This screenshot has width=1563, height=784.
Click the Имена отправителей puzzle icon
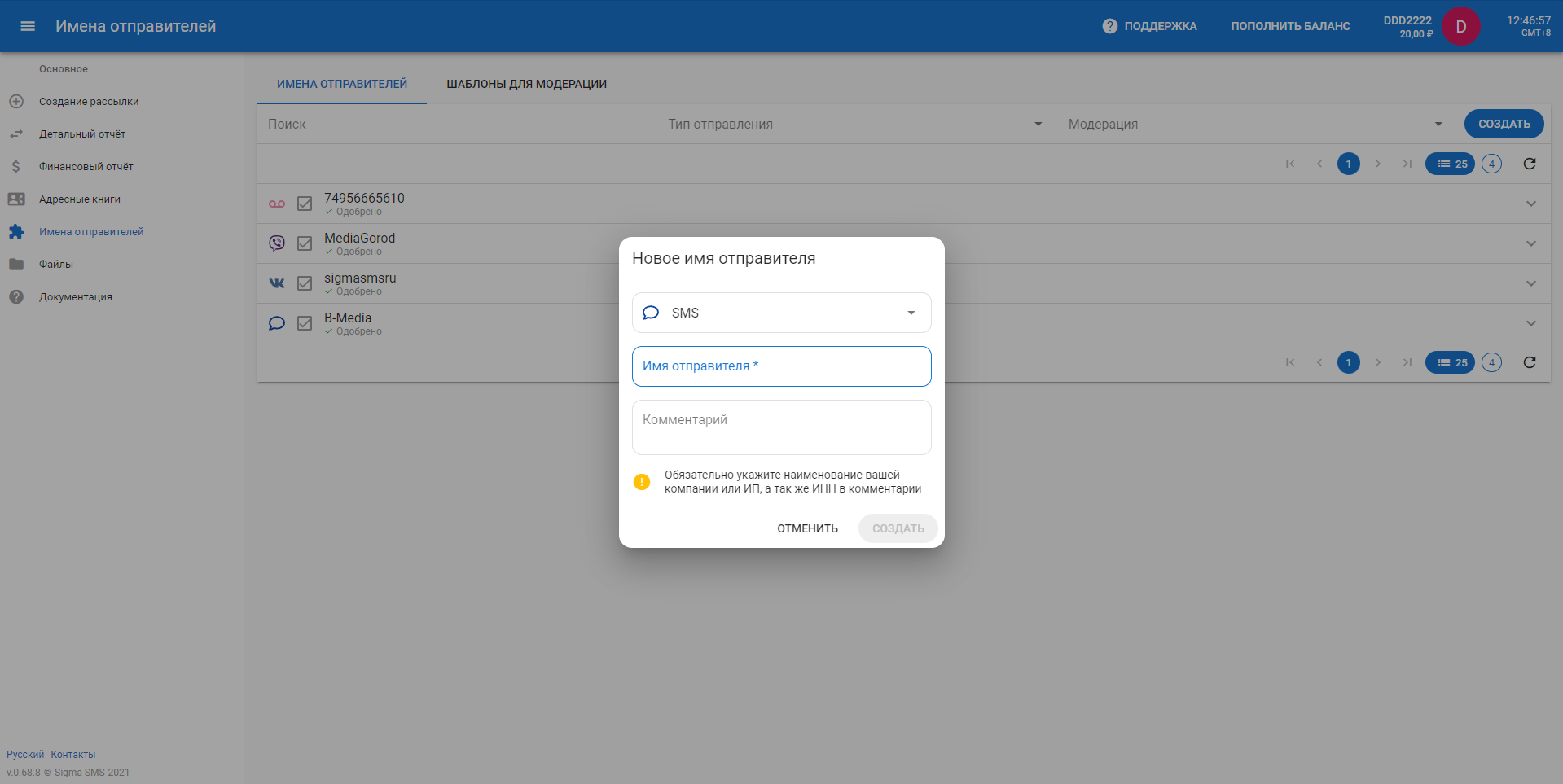click(16, 232)
